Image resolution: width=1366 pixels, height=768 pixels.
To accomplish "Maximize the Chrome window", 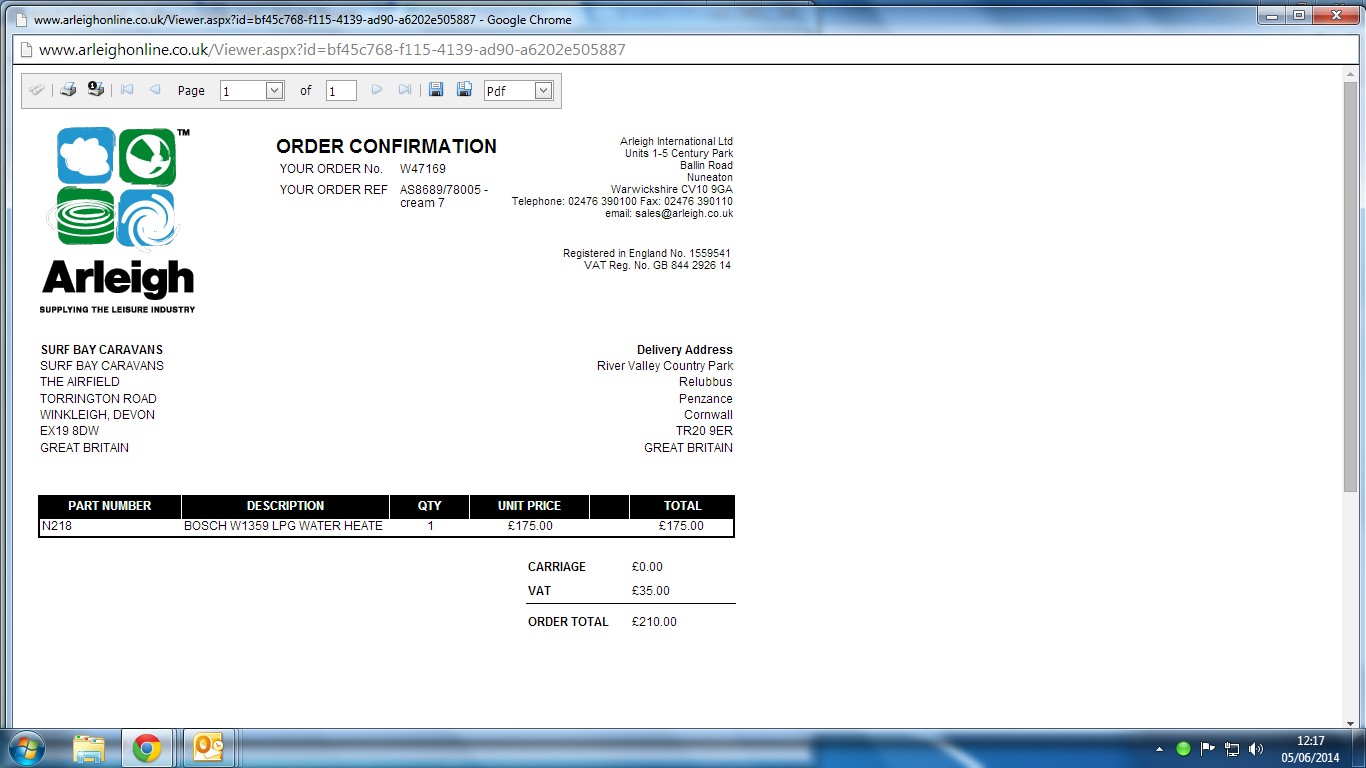I will click(x=1299, y=15).
